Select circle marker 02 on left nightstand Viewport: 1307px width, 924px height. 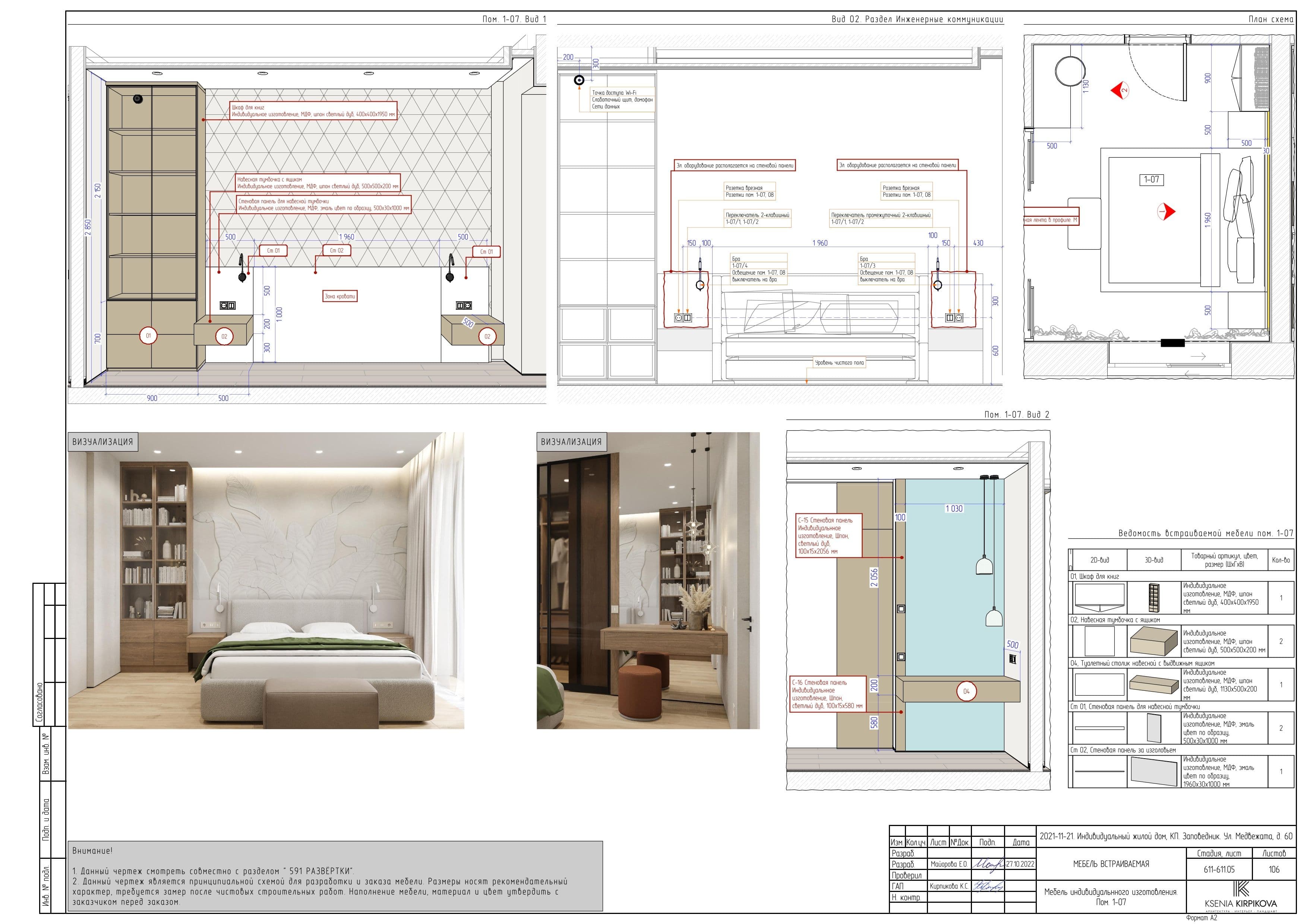click(224, 336)
